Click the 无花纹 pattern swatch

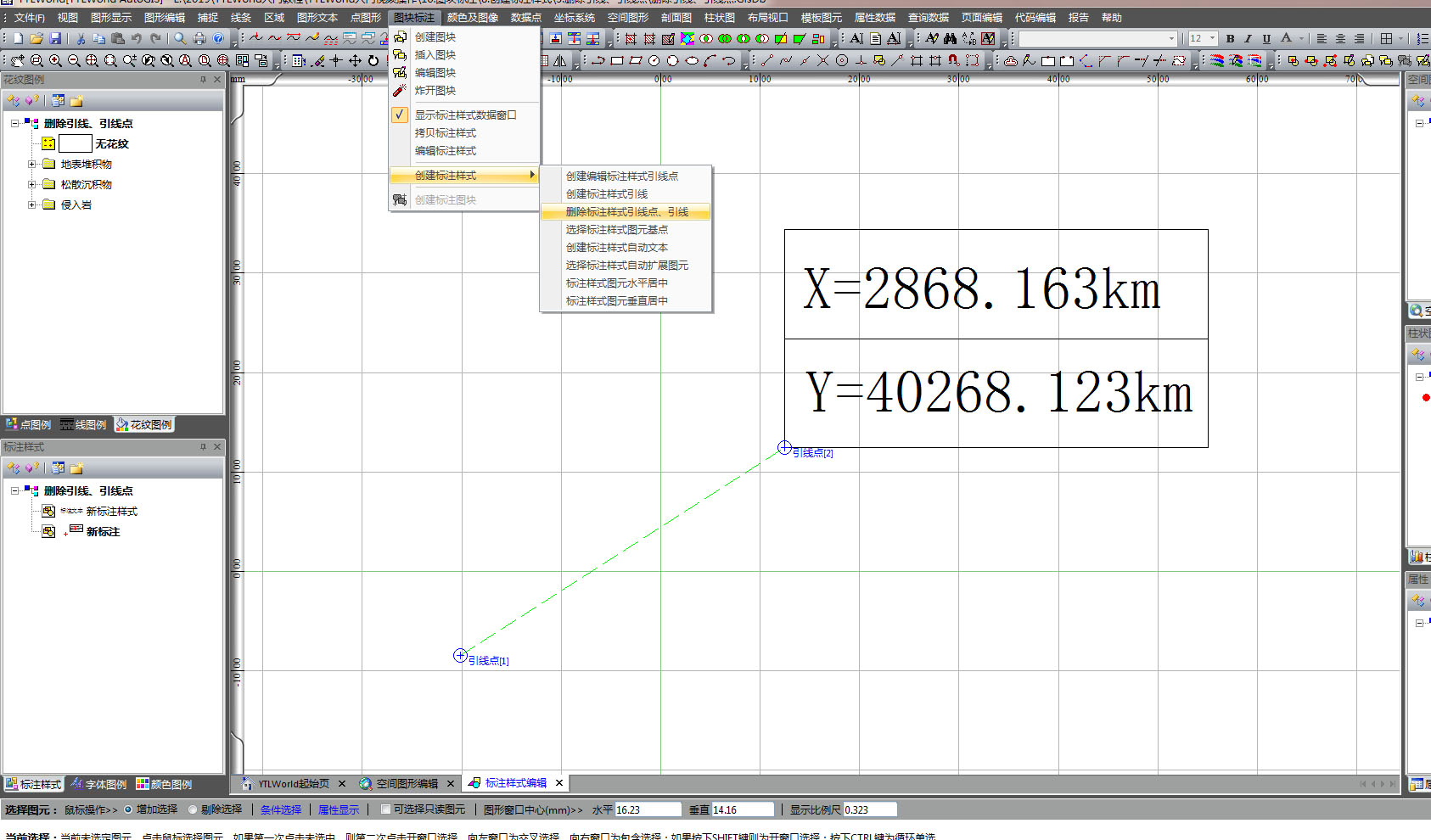tap(75, 143)
